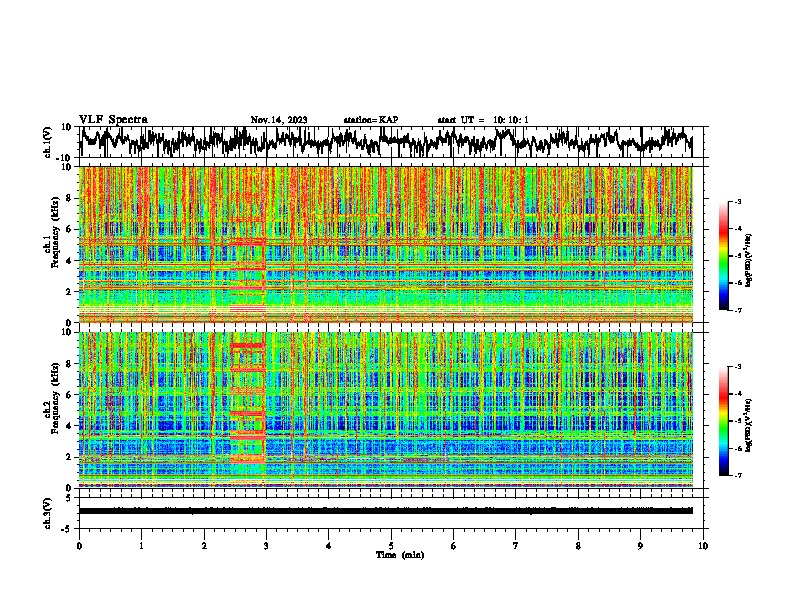Select the date text "Nov.14, 2023"
The image size is (792, 612).
click(x=279, y=120)
